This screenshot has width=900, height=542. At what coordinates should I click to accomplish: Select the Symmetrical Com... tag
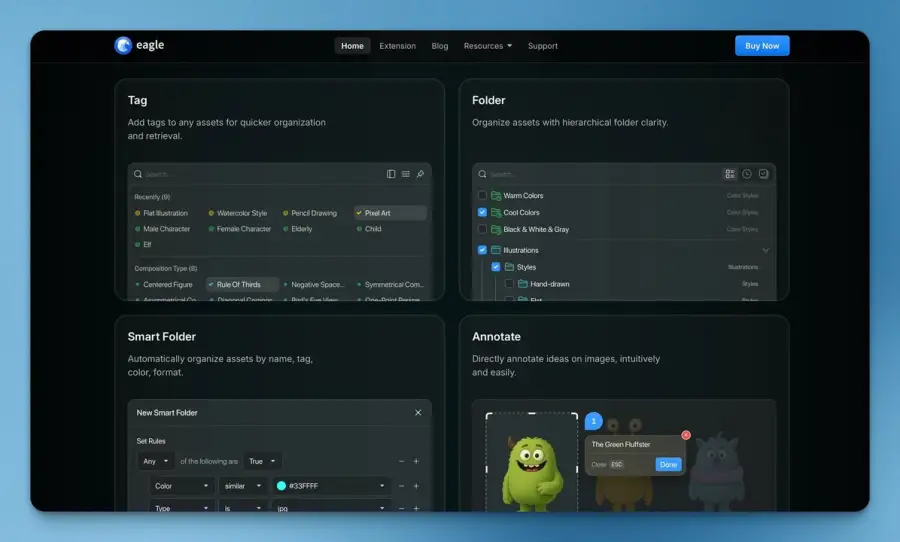tap(390, 284)
